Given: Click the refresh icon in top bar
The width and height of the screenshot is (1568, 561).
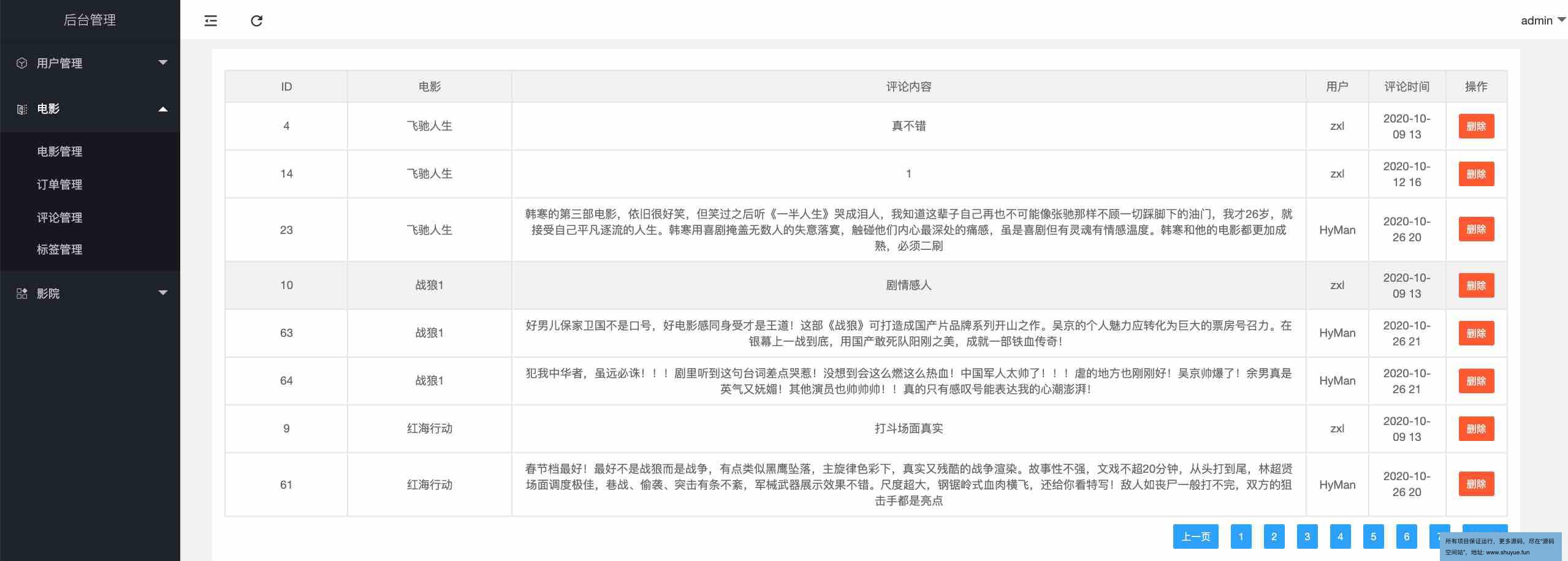Looking at the screenshot, I should click(x=256, y=21).
